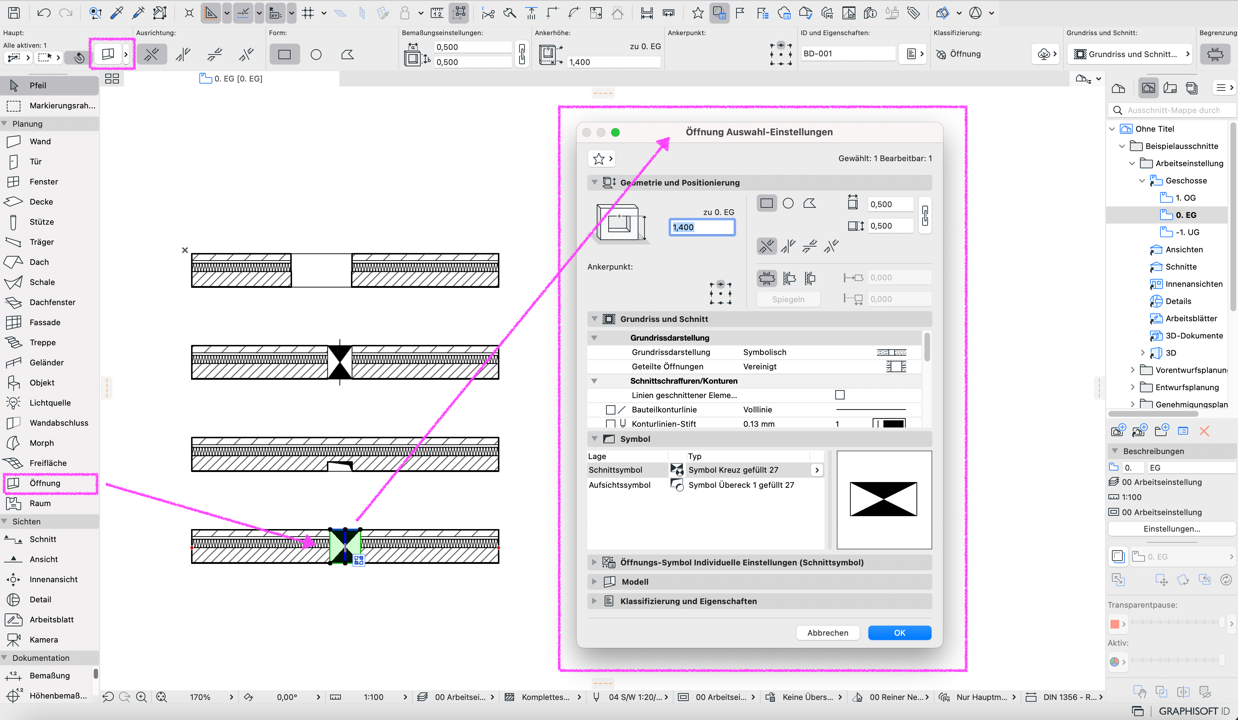Select the Pfeil arrow tool
1238x720 pixels.
(50, 85)
